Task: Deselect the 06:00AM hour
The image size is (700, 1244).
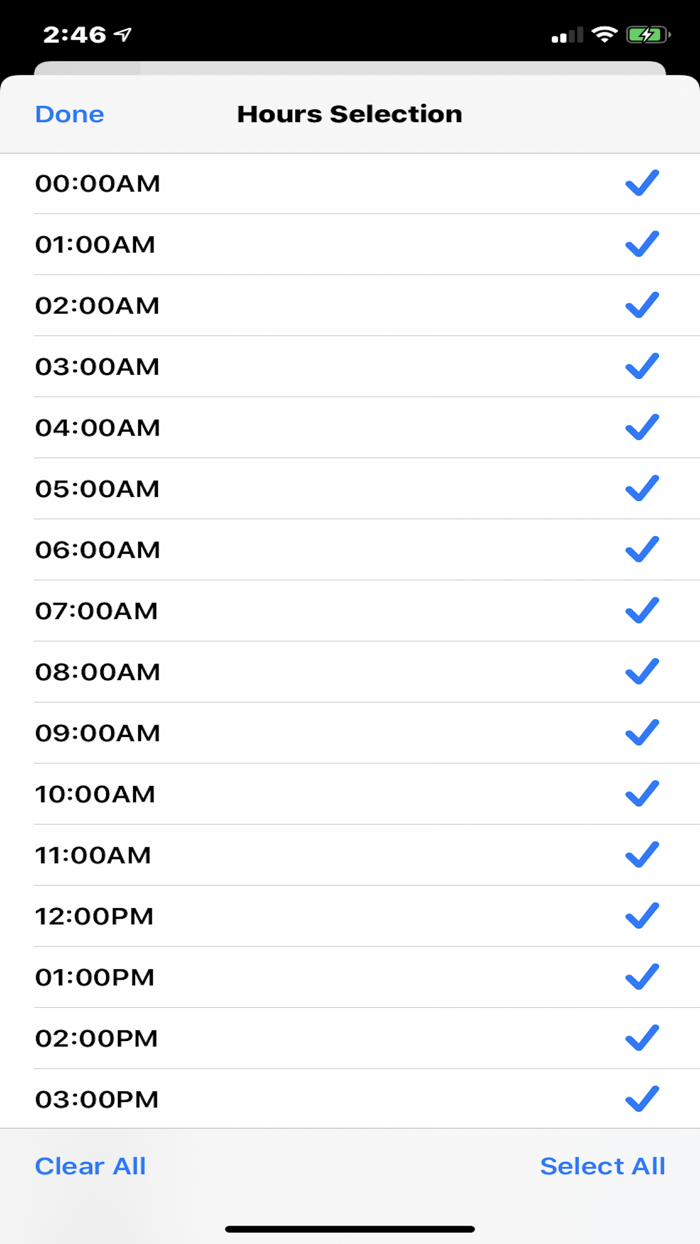Action: pyautogui.click(x=641, y=549)
